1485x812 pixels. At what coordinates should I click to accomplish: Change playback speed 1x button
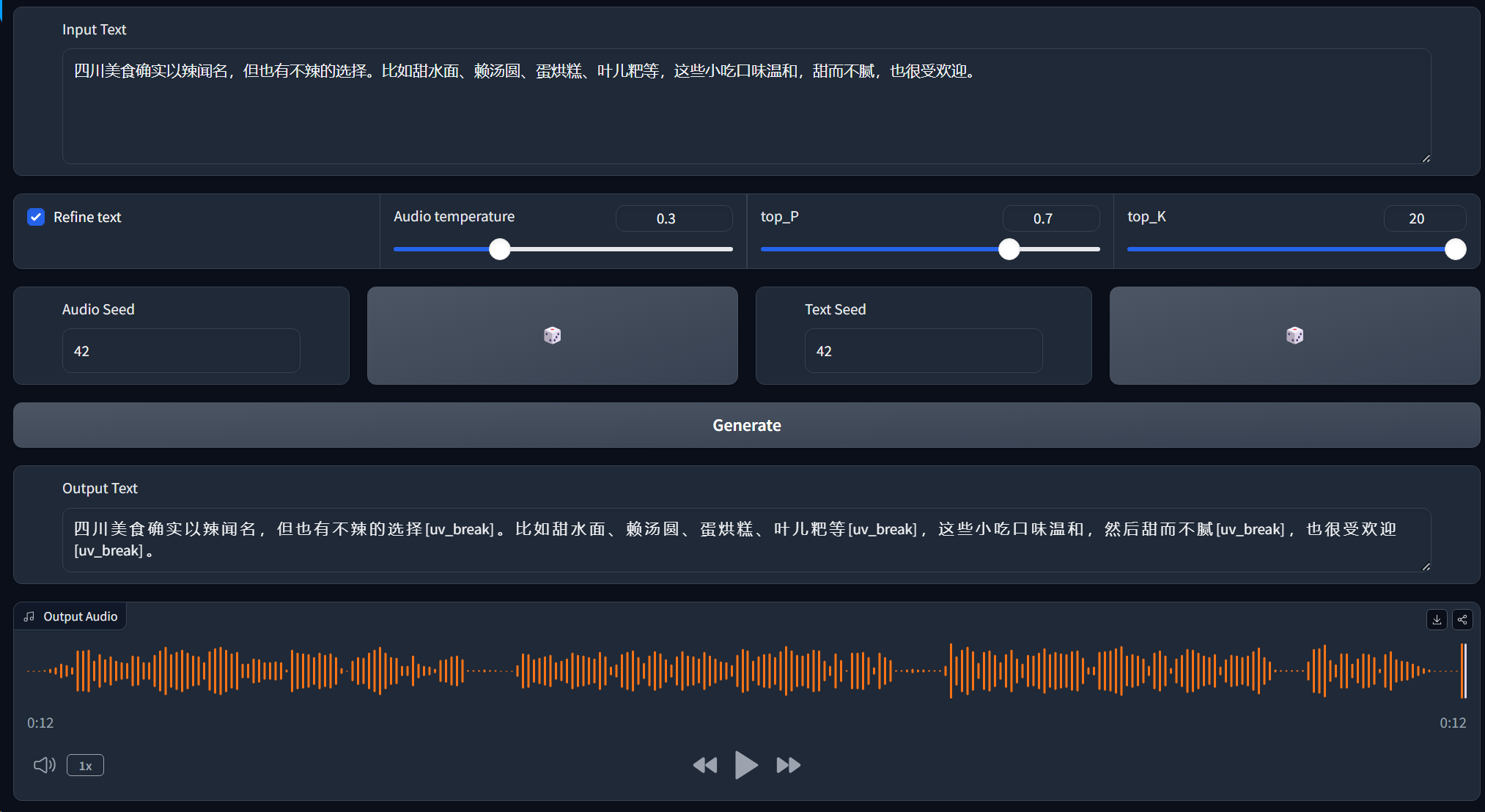pyautogui.click(x=85, y=765)
